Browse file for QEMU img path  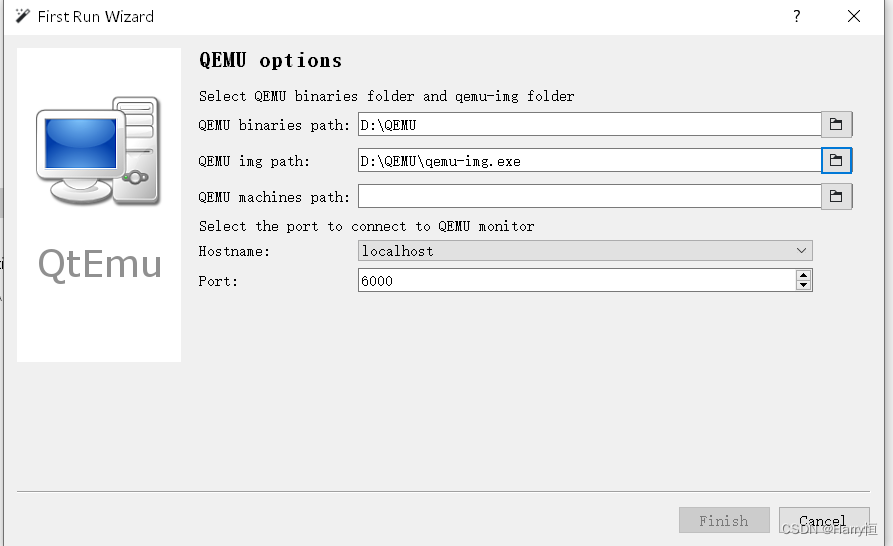(836, 160)
